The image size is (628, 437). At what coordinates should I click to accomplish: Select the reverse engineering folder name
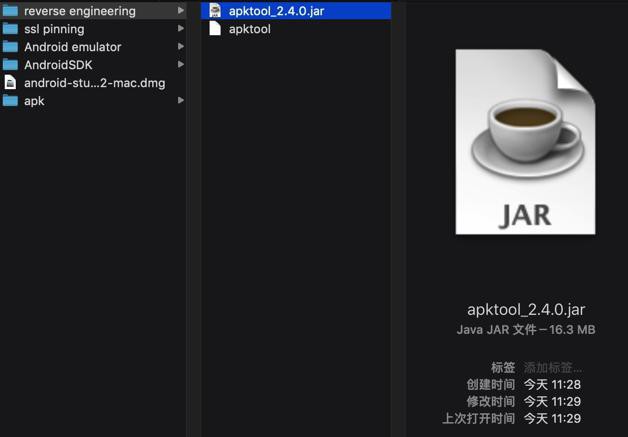point(80,11)
